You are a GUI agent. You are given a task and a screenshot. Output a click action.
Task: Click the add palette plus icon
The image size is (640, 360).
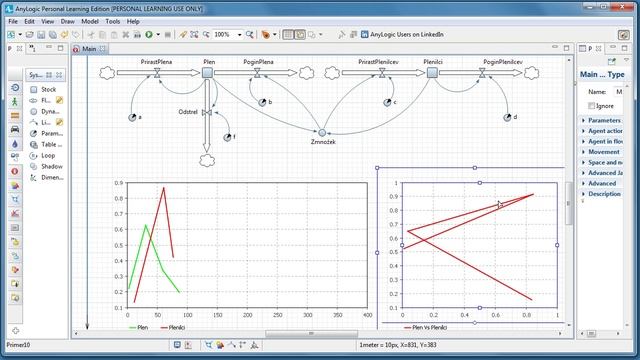click(16, 331)
